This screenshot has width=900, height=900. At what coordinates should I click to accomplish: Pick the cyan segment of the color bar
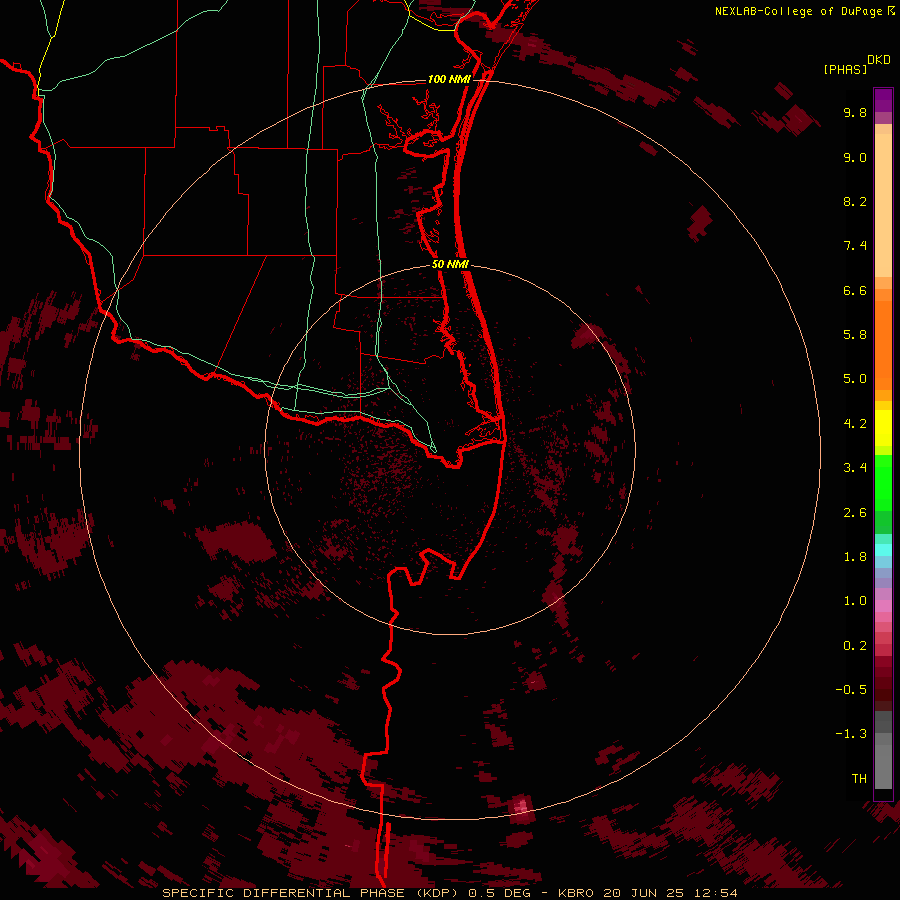point(883,550)
